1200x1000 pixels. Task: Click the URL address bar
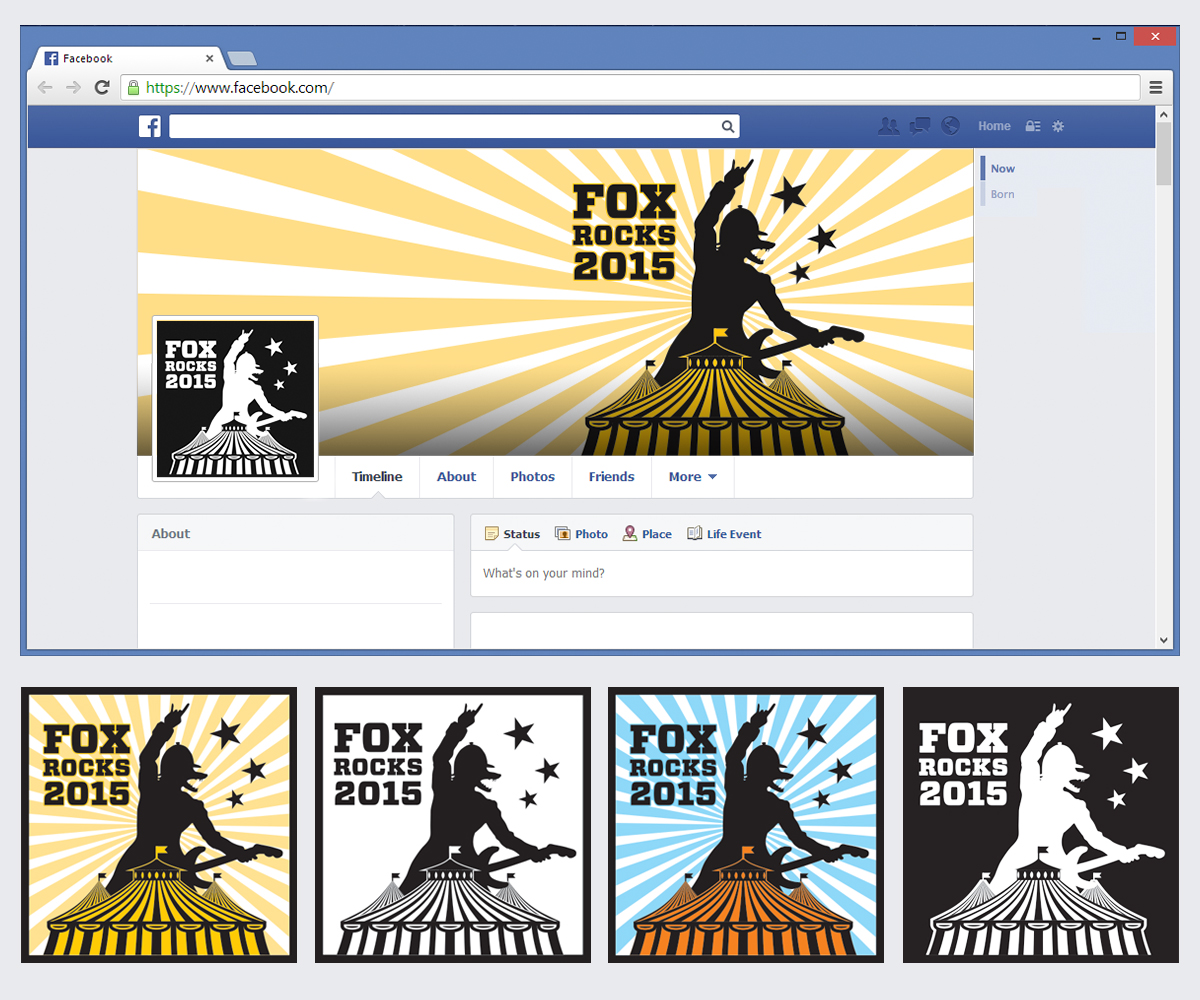pos(630,88)
